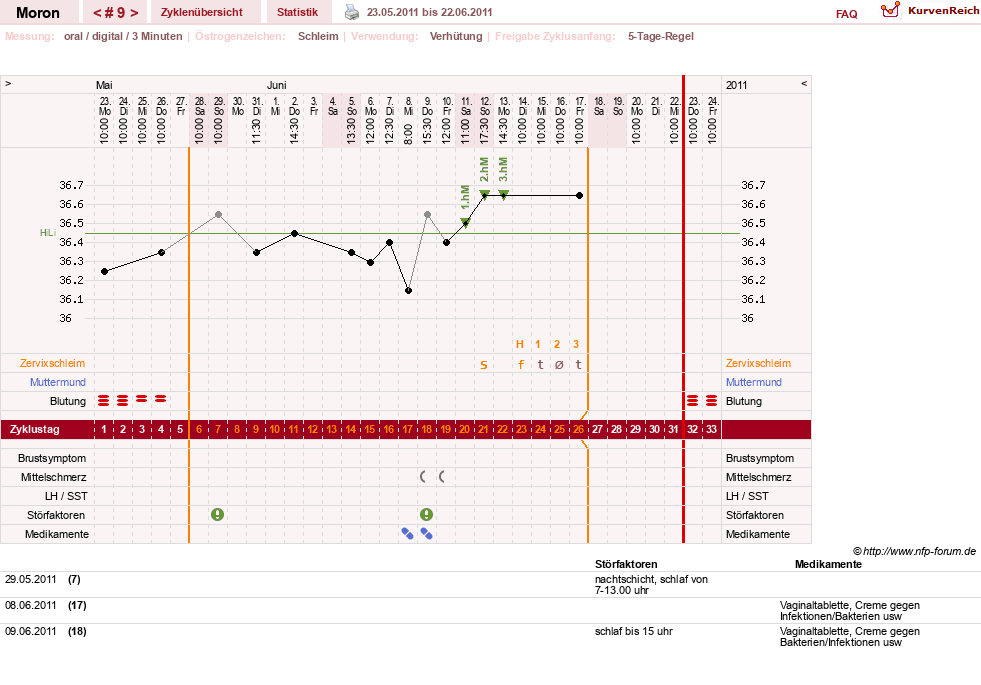Go to next cycle with right angle bracket
The width and height of the screenshot is (981, 685).
134,13
